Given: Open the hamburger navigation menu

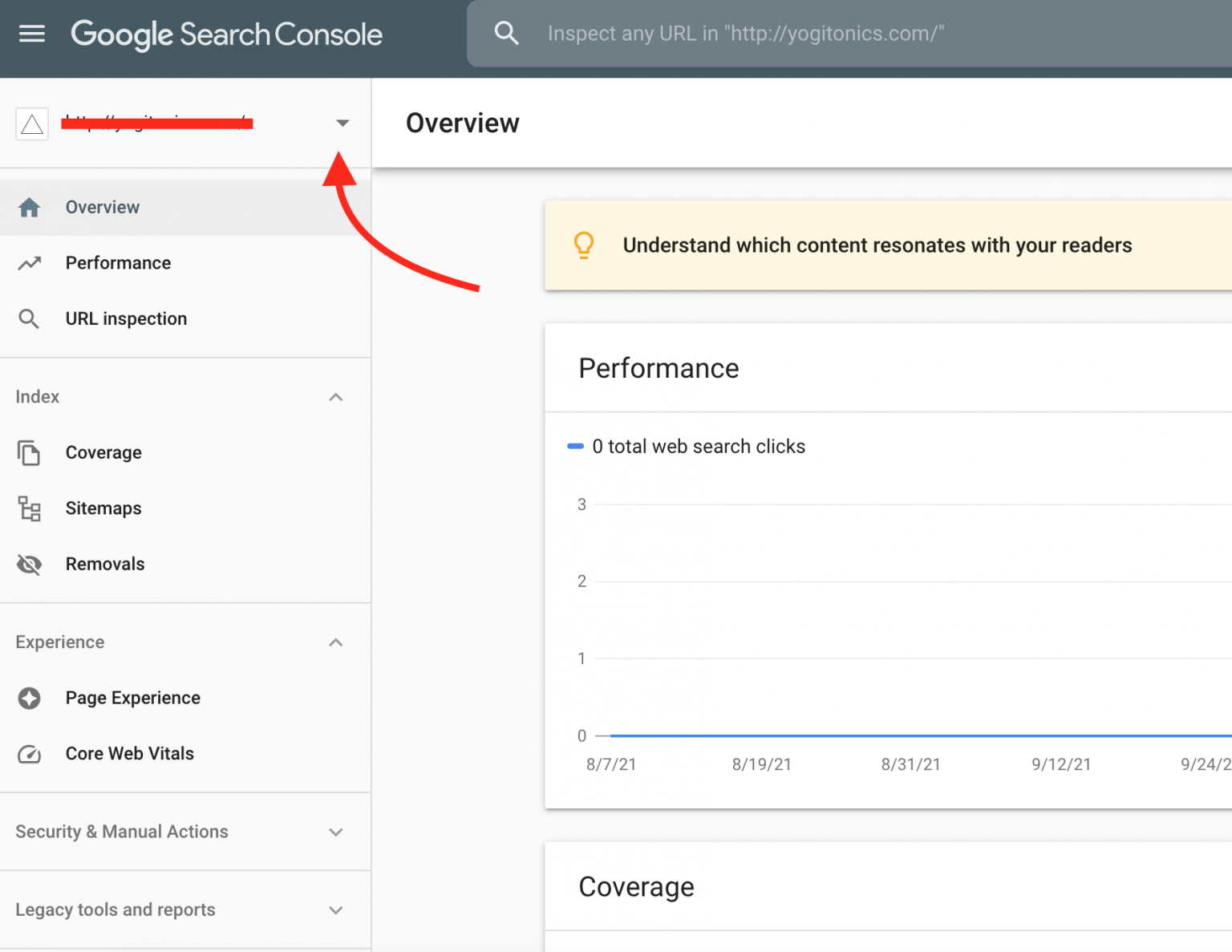Looking at the screenshot, I should point(31,34).
